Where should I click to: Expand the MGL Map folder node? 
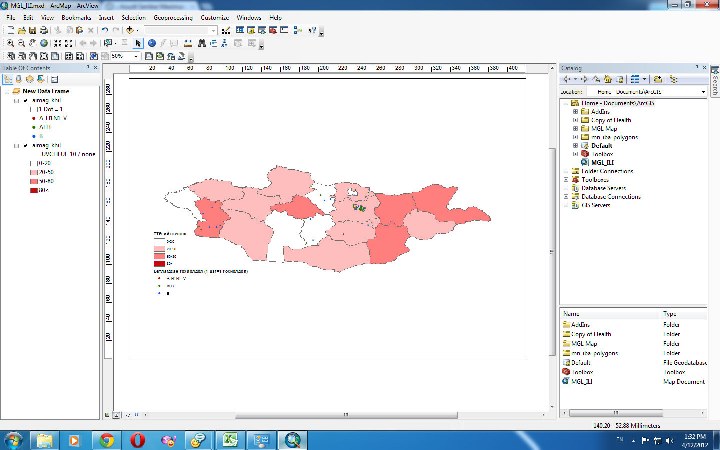(575, 129)
